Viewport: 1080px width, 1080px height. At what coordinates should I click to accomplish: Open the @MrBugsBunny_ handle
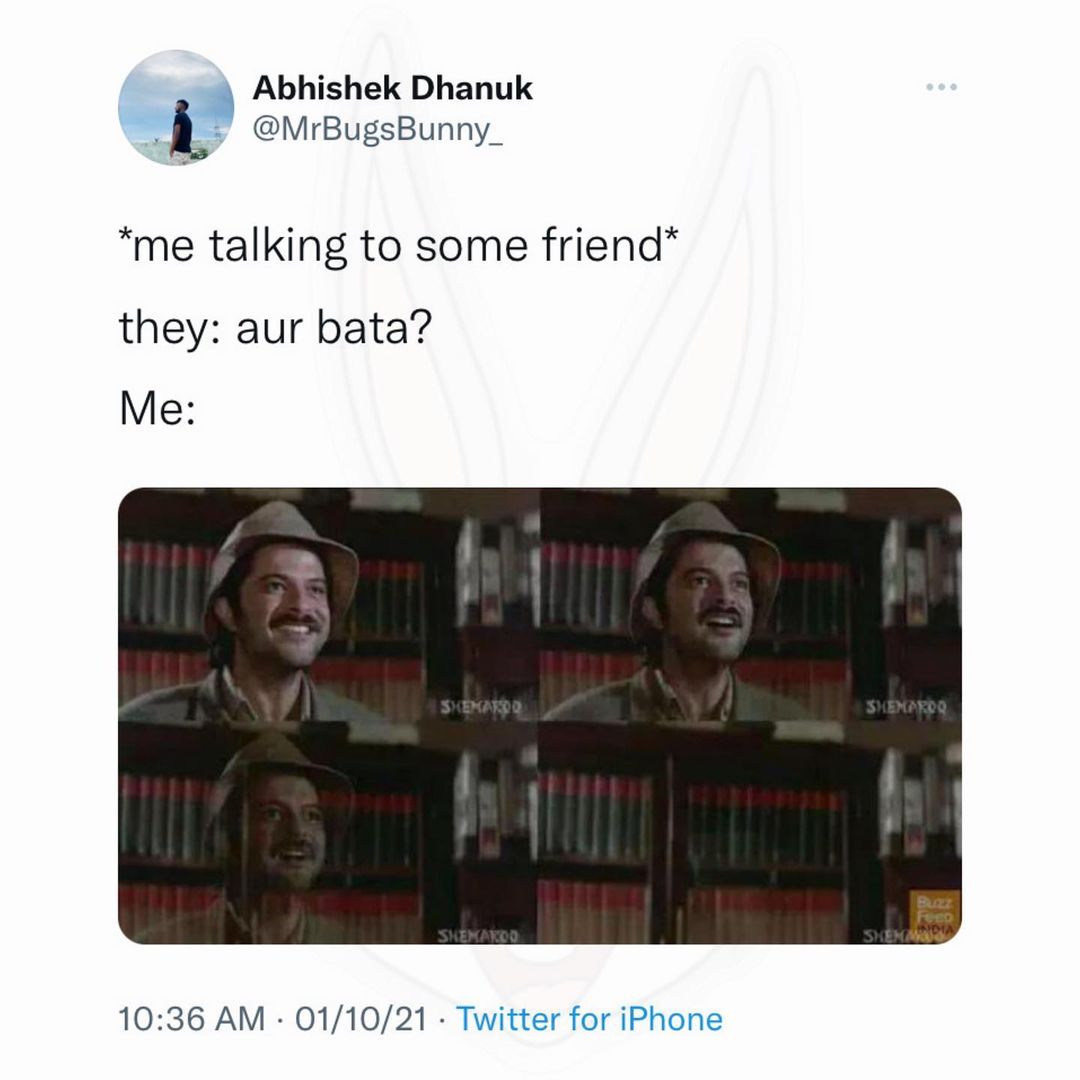[x=377, y=129]
